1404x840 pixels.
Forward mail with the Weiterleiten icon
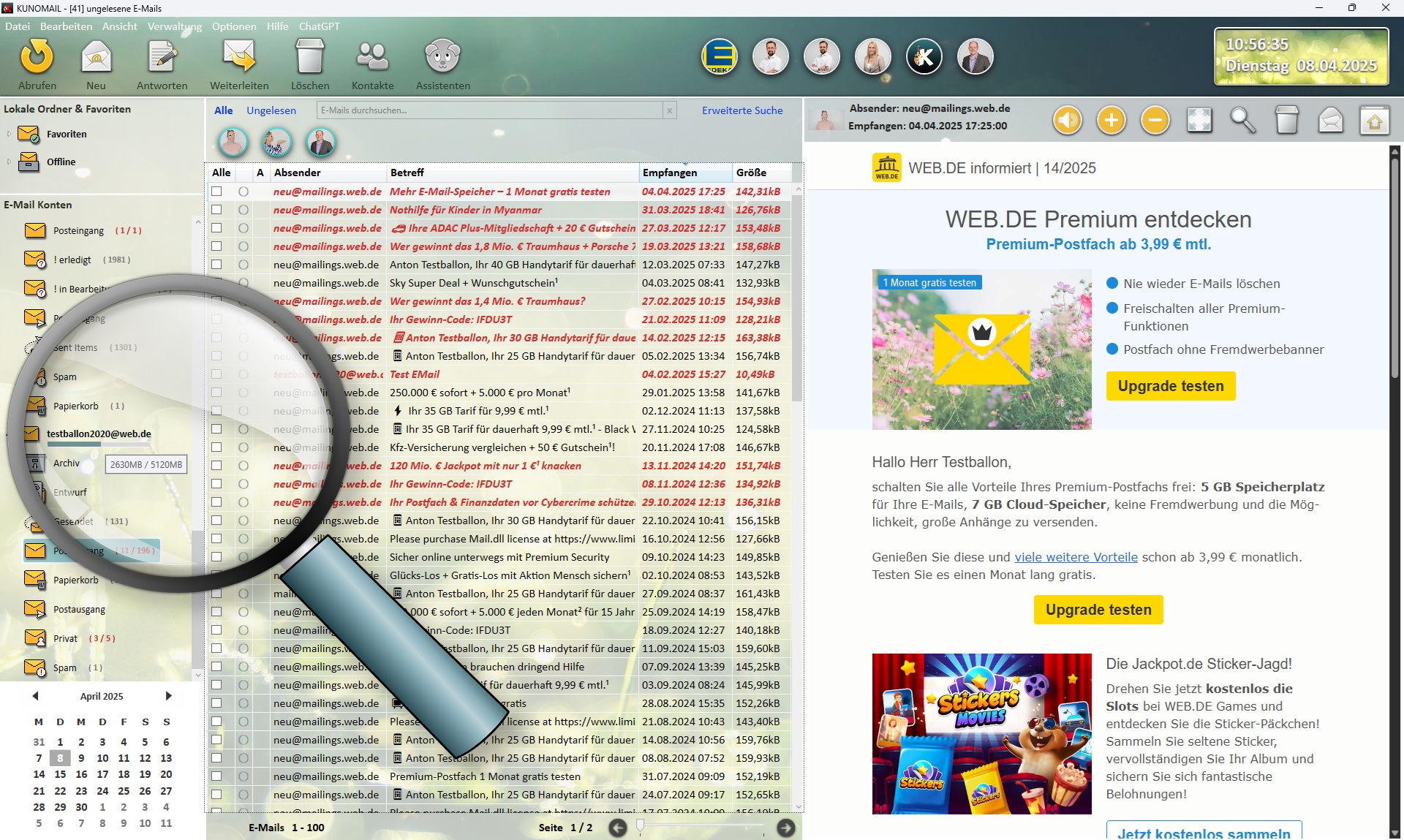pos(239,57)
